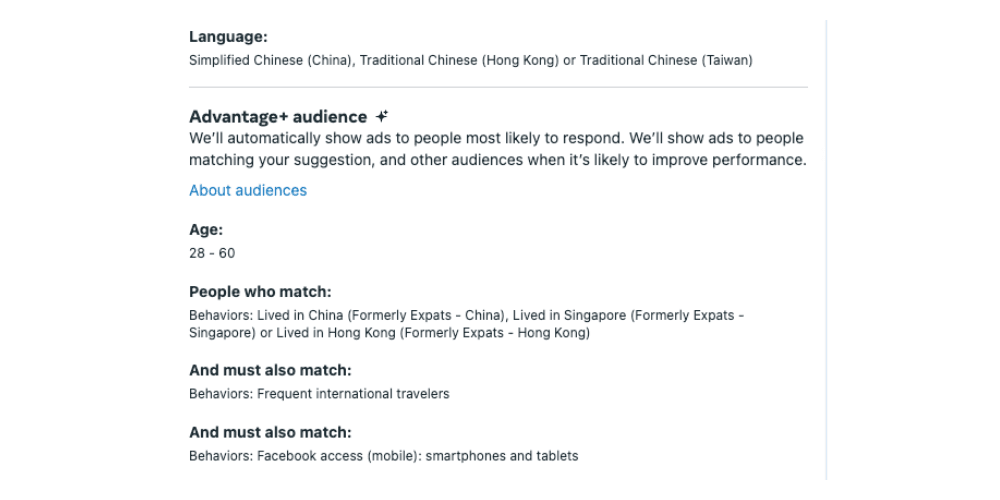Open the About audiences link
Image resolution: width=1000 pixels, height=500 pixels.
(x=247, y=190)
